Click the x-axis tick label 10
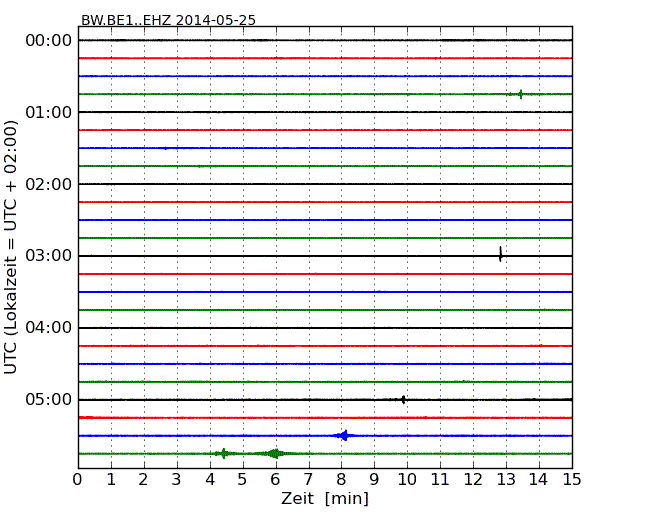Image resolution: width=650 pixels, height=520 pixels. point(407,480)
